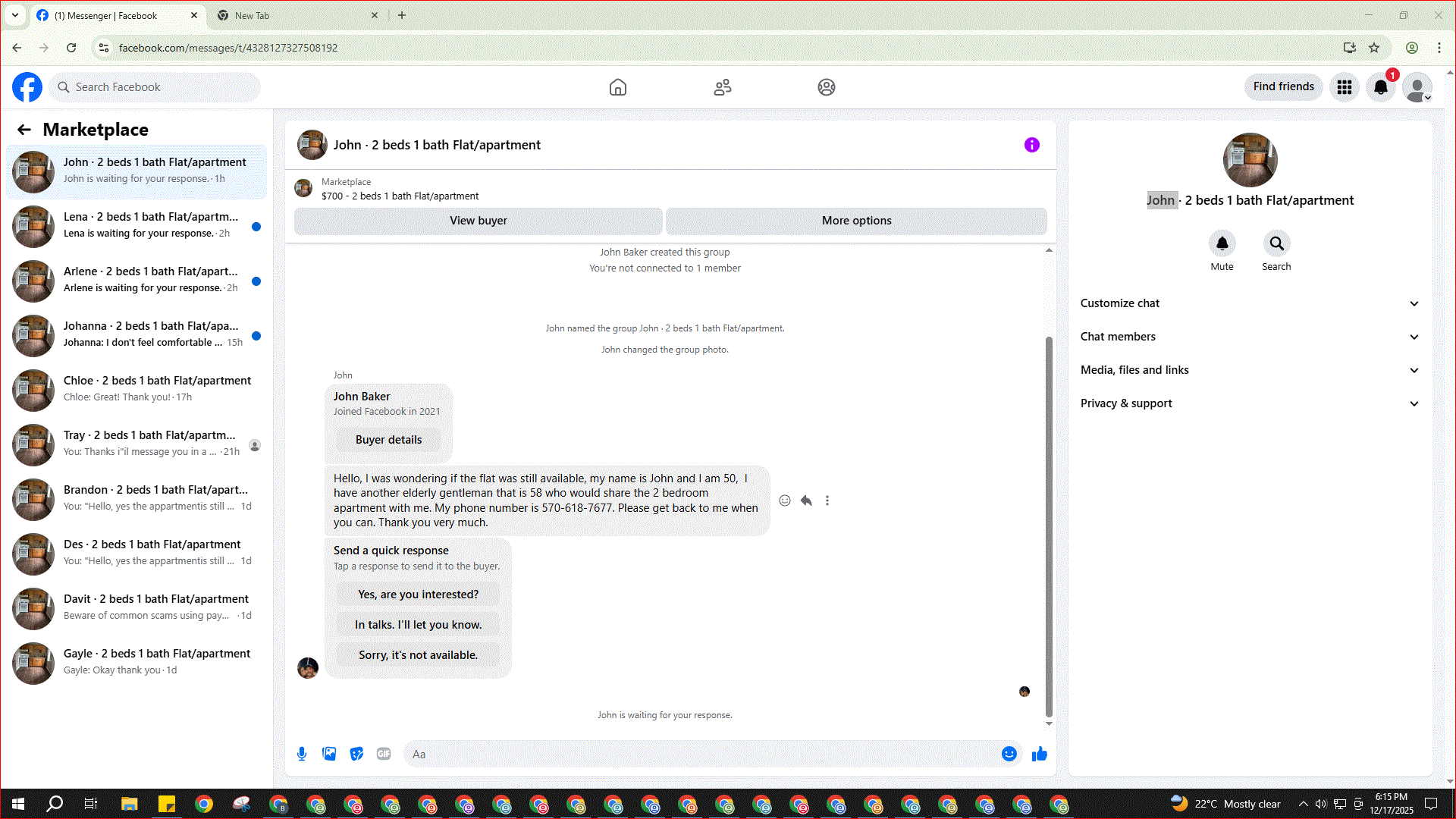
Task: Send a thumbs-up like
Action: pos(1039,754)
